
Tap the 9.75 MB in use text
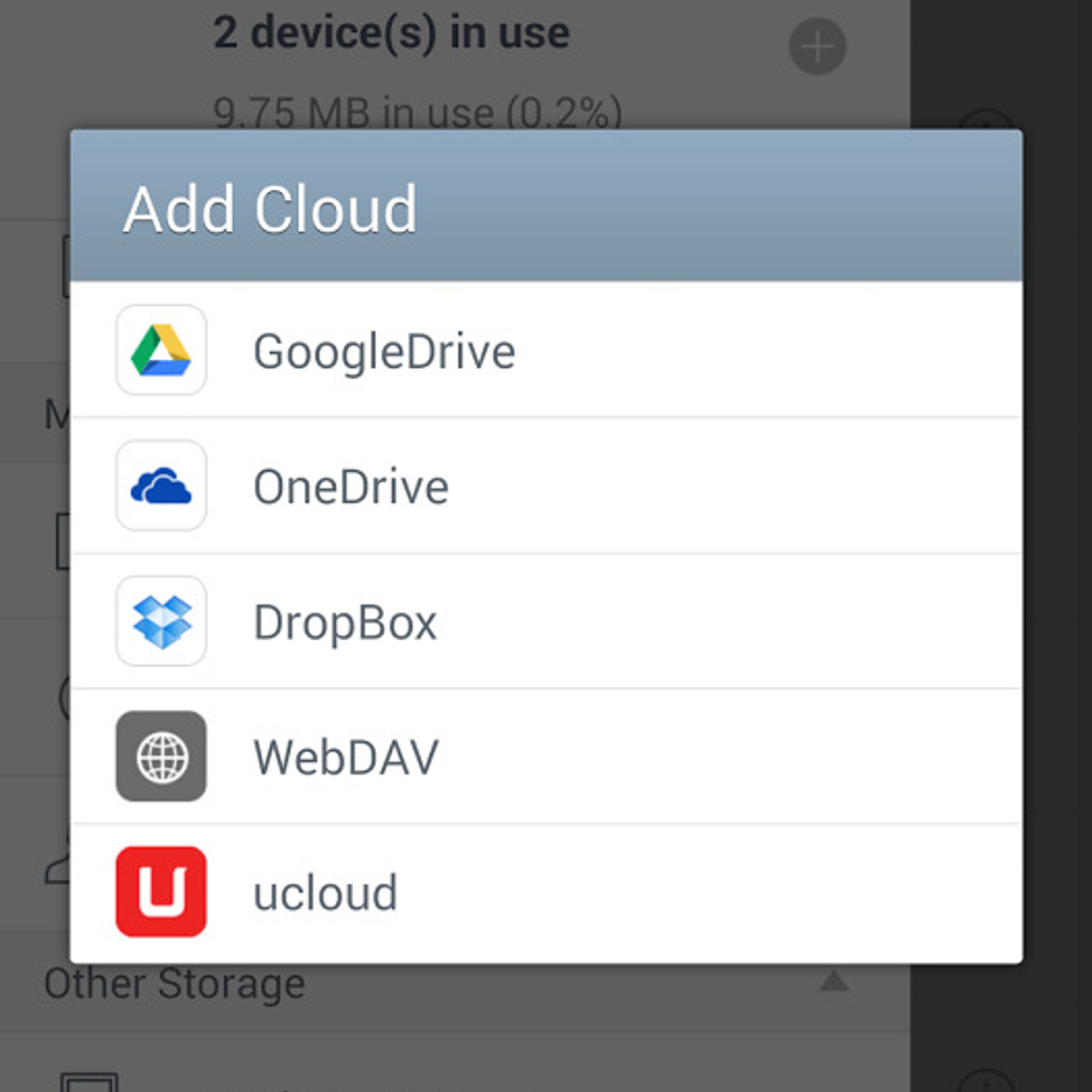tap(418, 112)
